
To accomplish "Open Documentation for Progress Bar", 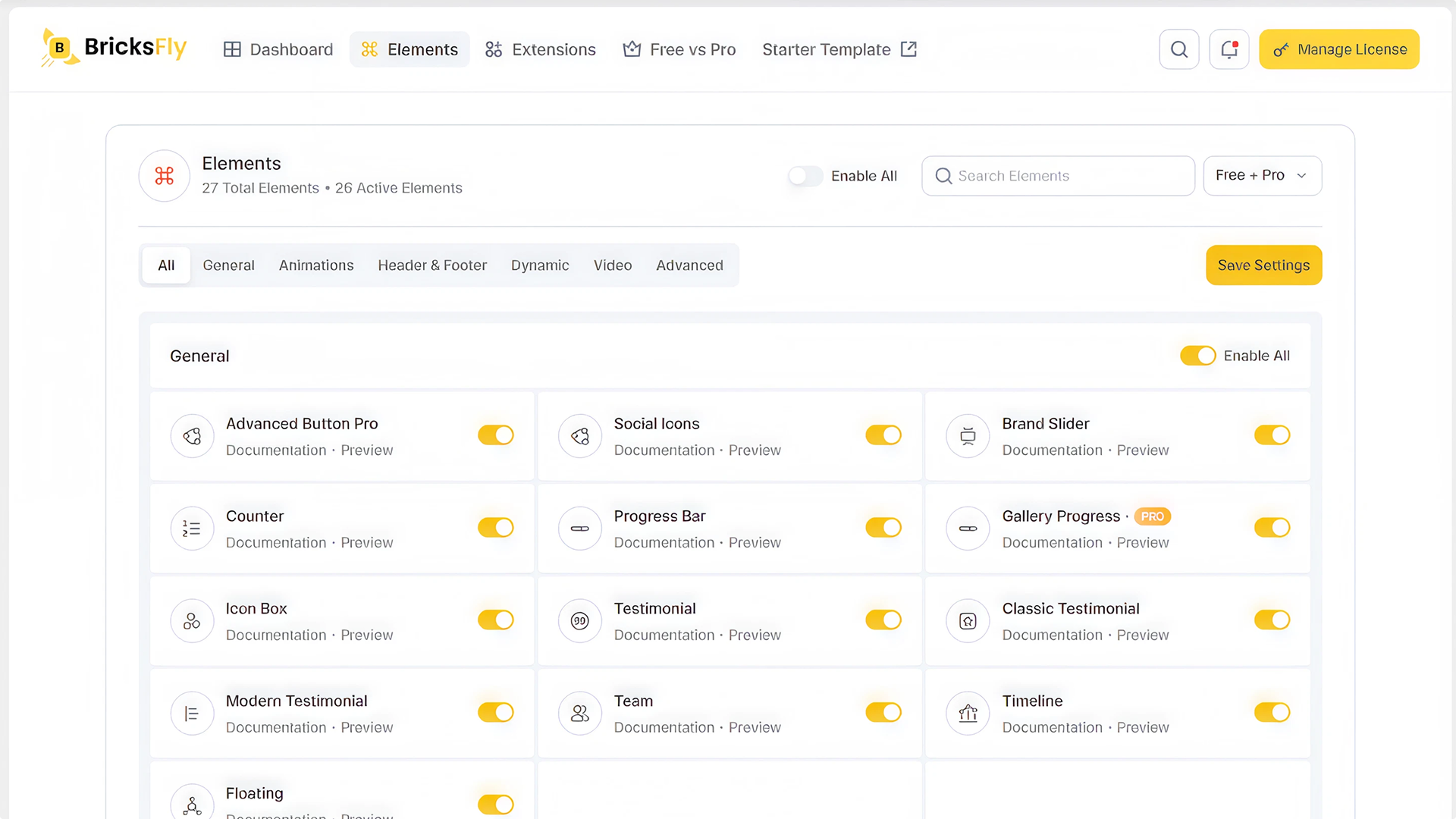I will (x=664, y=543).
